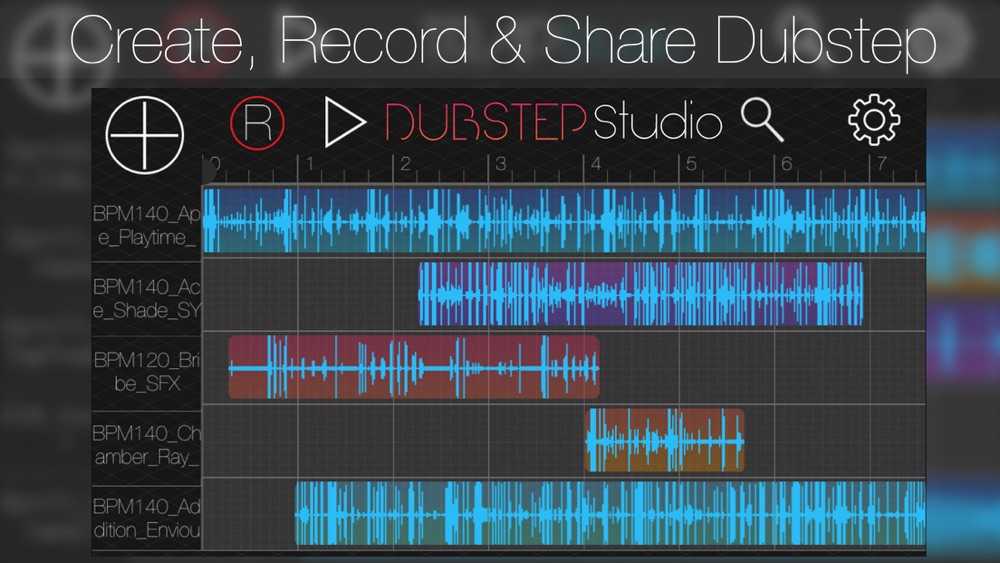This screenshot has height=563, width=1000.
Task: Select the BPM140_Ace_Shade_SY track label
Action: [148, 297]
